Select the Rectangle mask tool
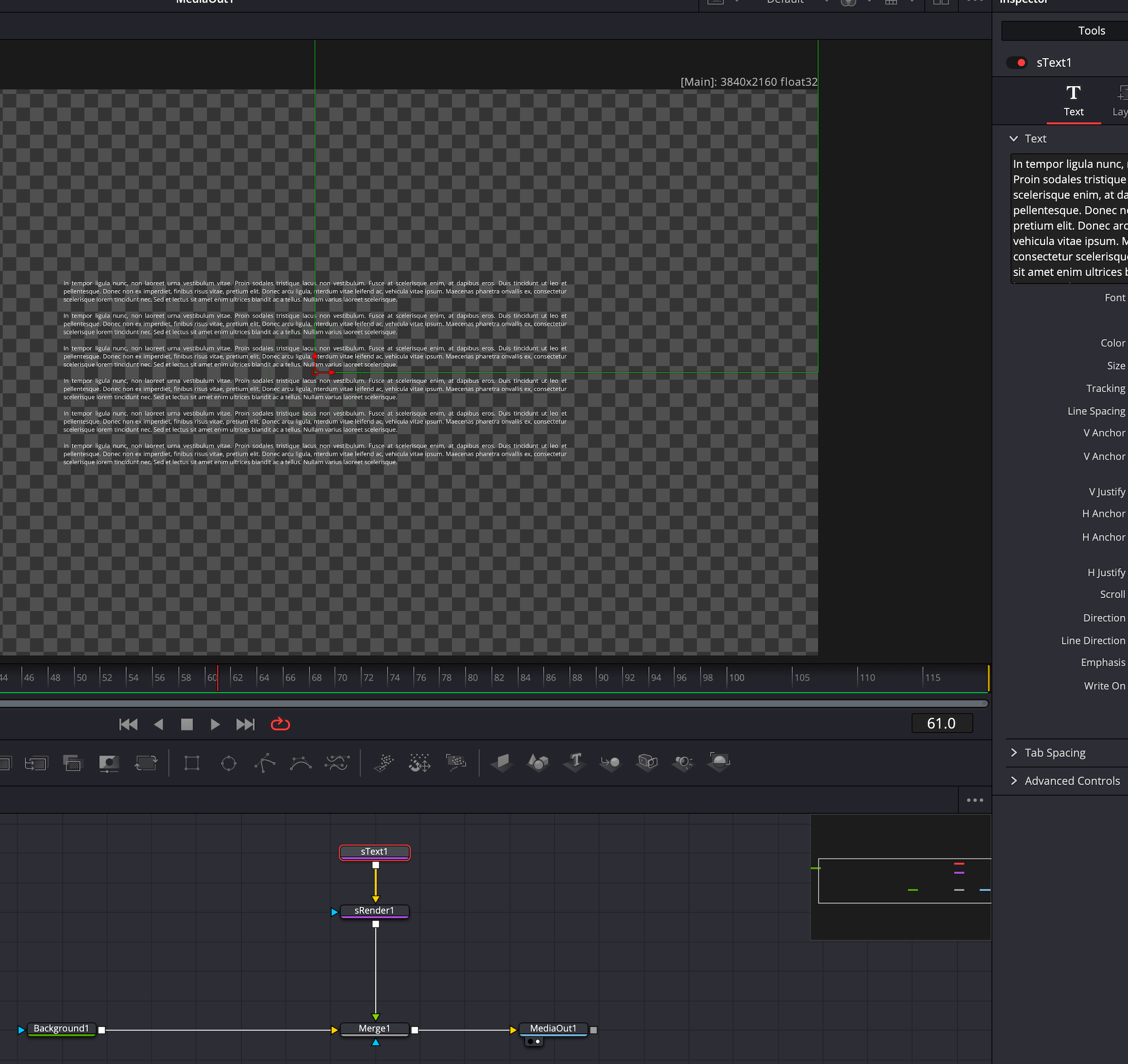This screenshot has width=1128, height=1064. pyautogui.click(x=192, y=764)
